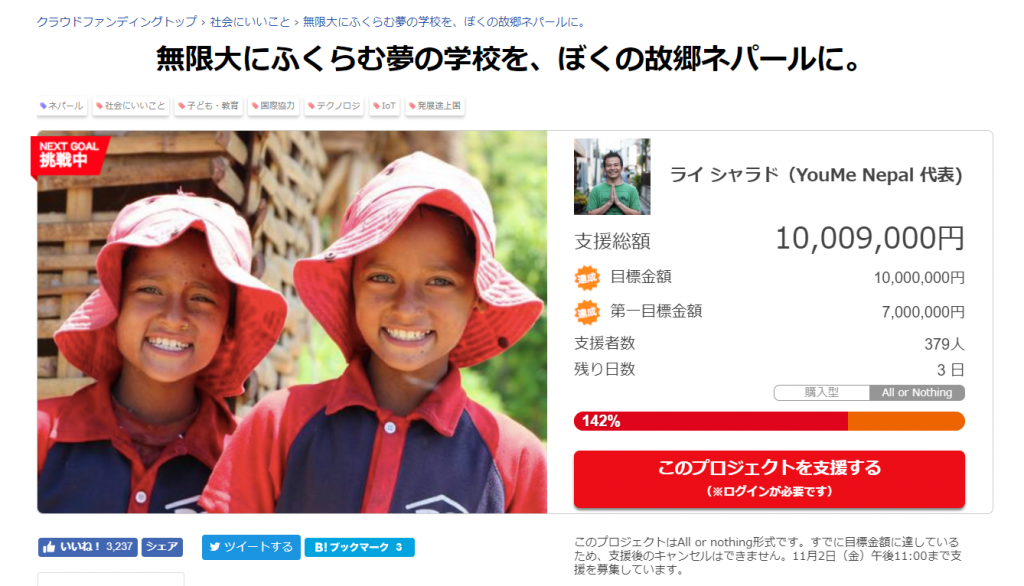Viewport: 1024px width, 586px height.
Task: Open the ネパール tag
Action: coord(62,106)
